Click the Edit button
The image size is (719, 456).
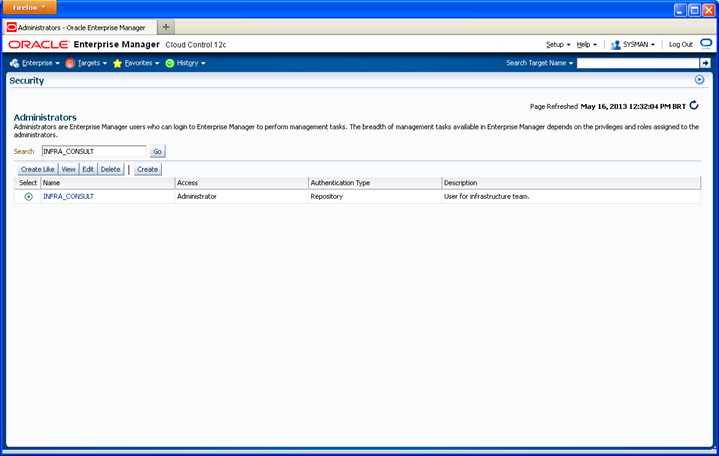88,169
